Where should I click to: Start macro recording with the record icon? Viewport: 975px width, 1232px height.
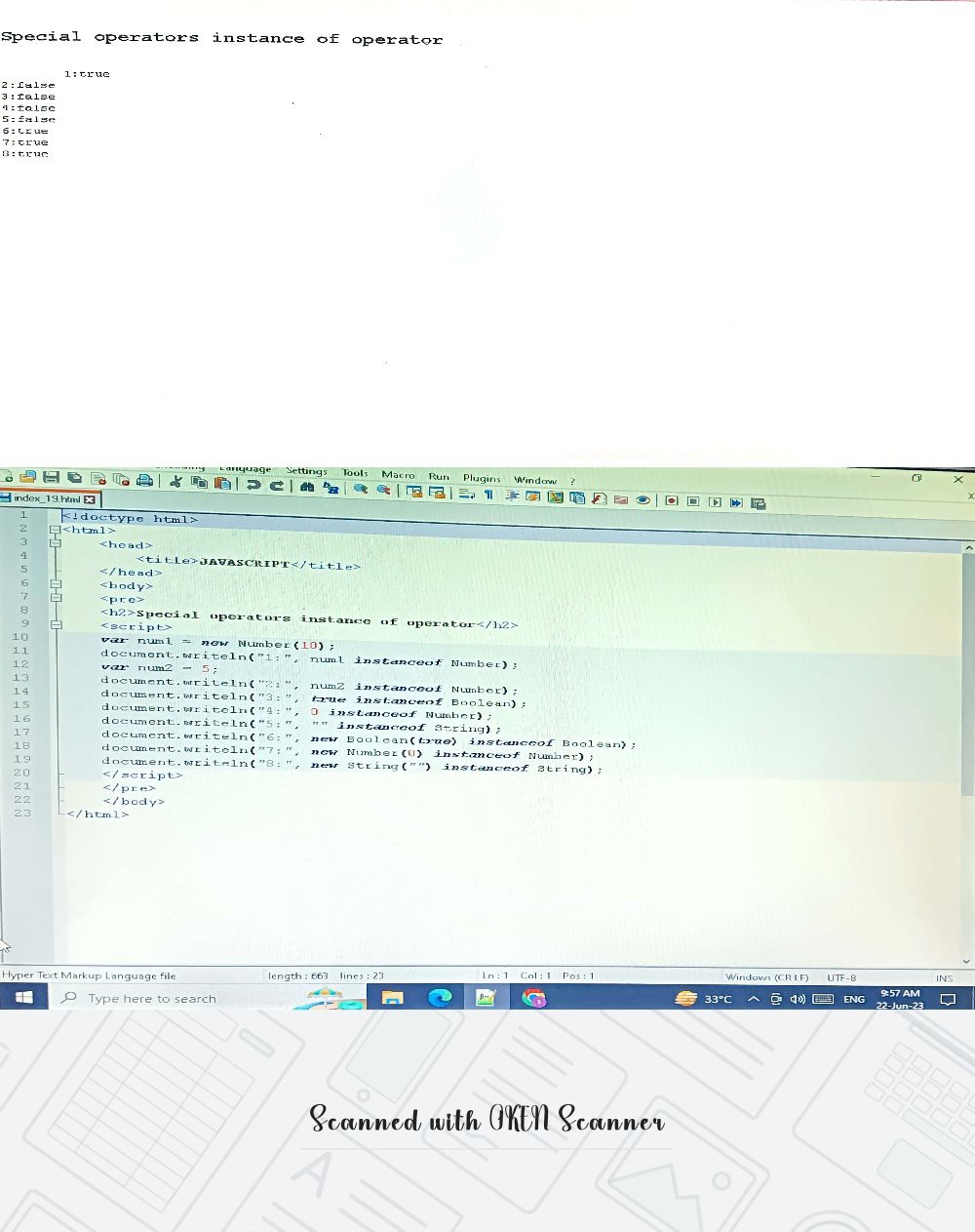[671, 500]
